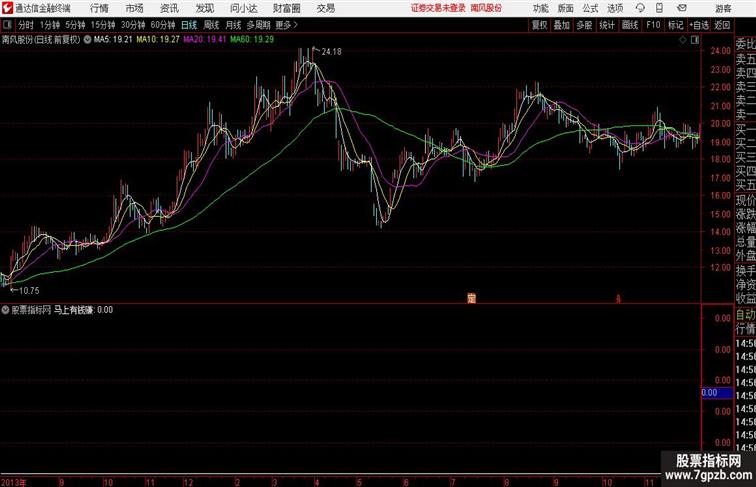The width and height of the screenshot is (756, 487).
Task: Toggle the left panel icon beside 分时
Action: coord(7,25)
